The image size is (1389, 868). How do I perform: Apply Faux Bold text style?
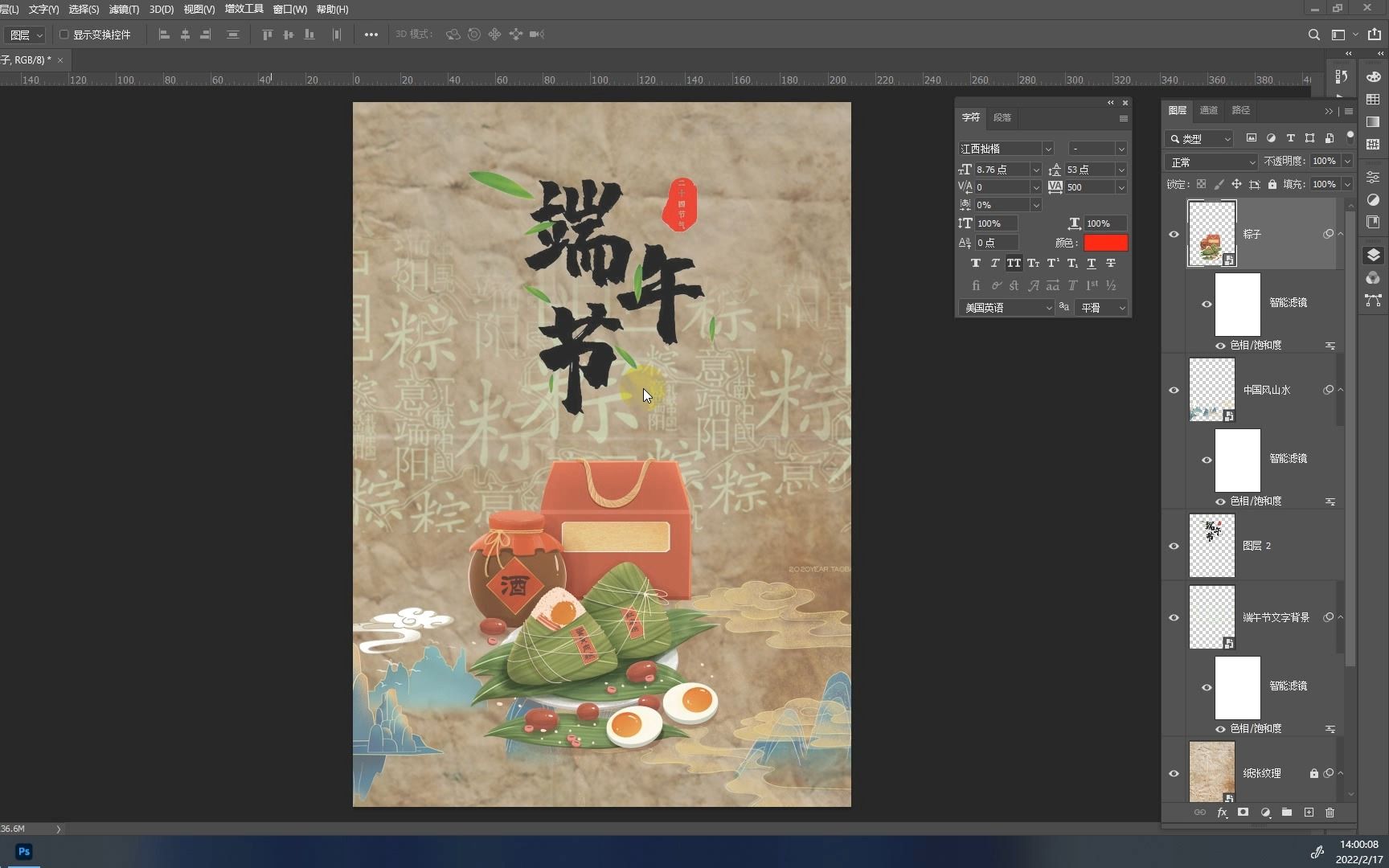tap(975, 263)
